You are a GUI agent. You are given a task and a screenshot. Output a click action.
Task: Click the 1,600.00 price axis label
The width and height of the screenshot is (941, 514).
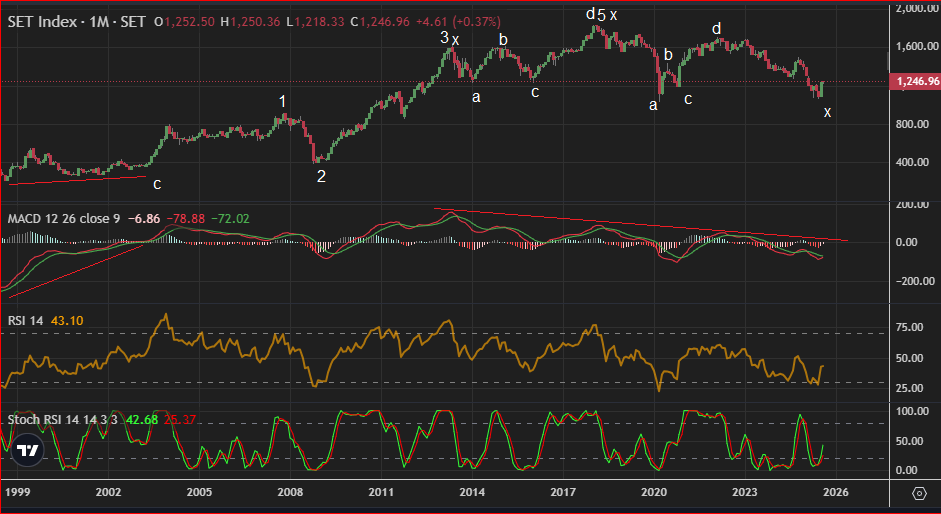coord(916,46)
